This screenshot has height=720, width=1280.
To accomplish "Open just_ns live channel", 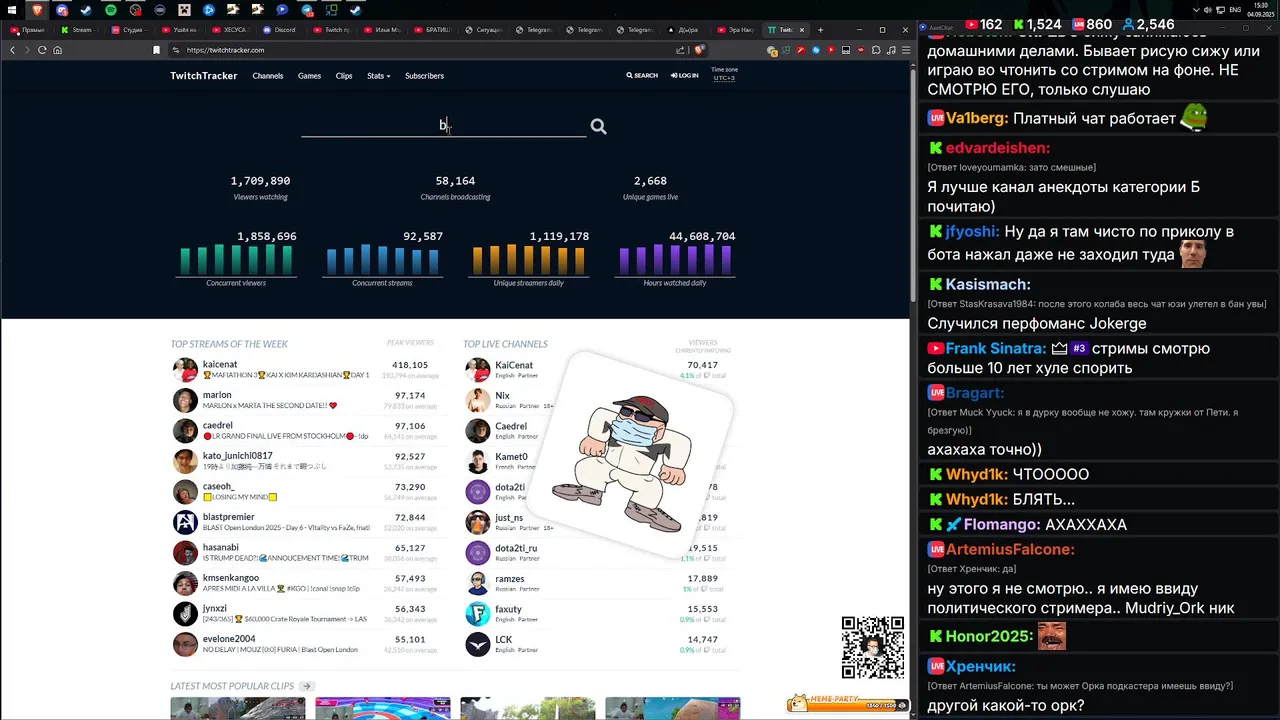I will tap(509, 517).
